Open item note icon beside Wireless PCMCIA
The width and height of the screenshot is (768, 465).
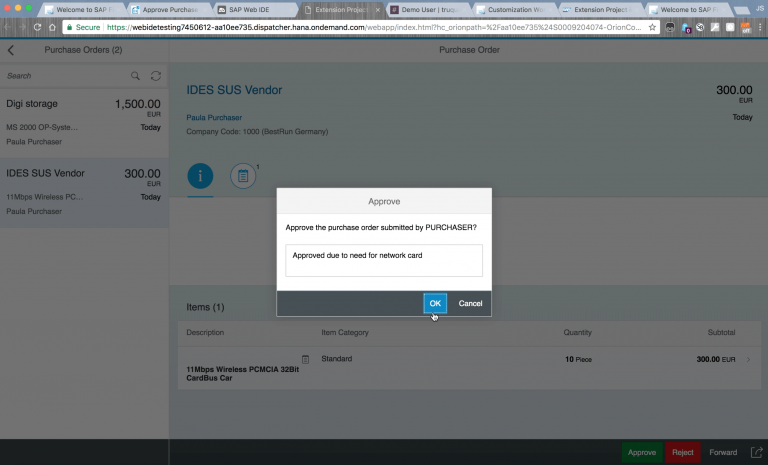[x=305, y=359]
